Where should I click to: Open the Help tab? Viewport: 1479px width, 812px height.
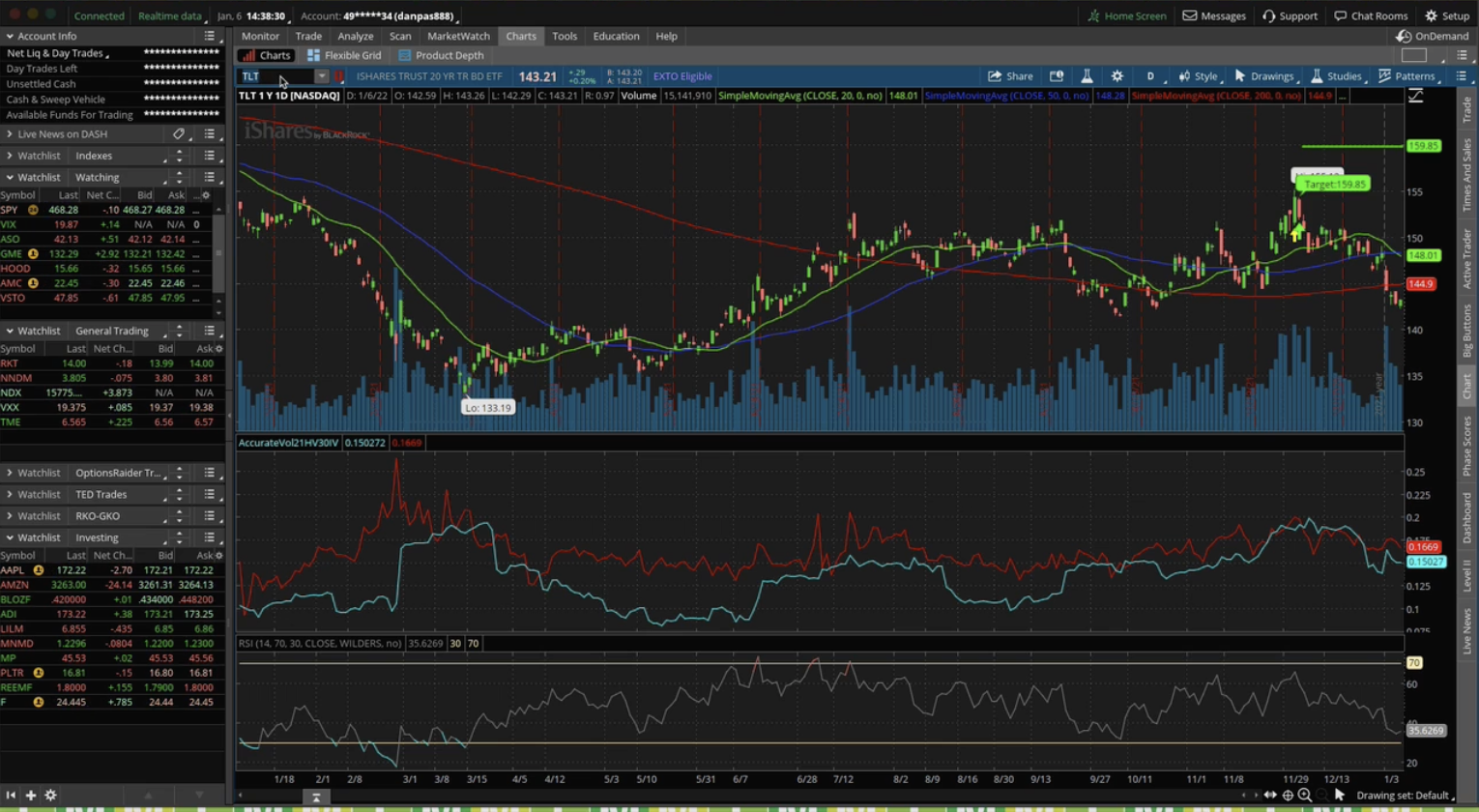[666, 36]
